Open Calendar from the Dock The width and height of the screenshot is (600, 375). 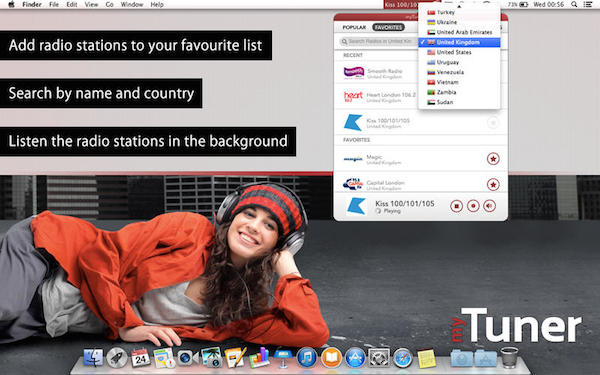tap(140, 358)
